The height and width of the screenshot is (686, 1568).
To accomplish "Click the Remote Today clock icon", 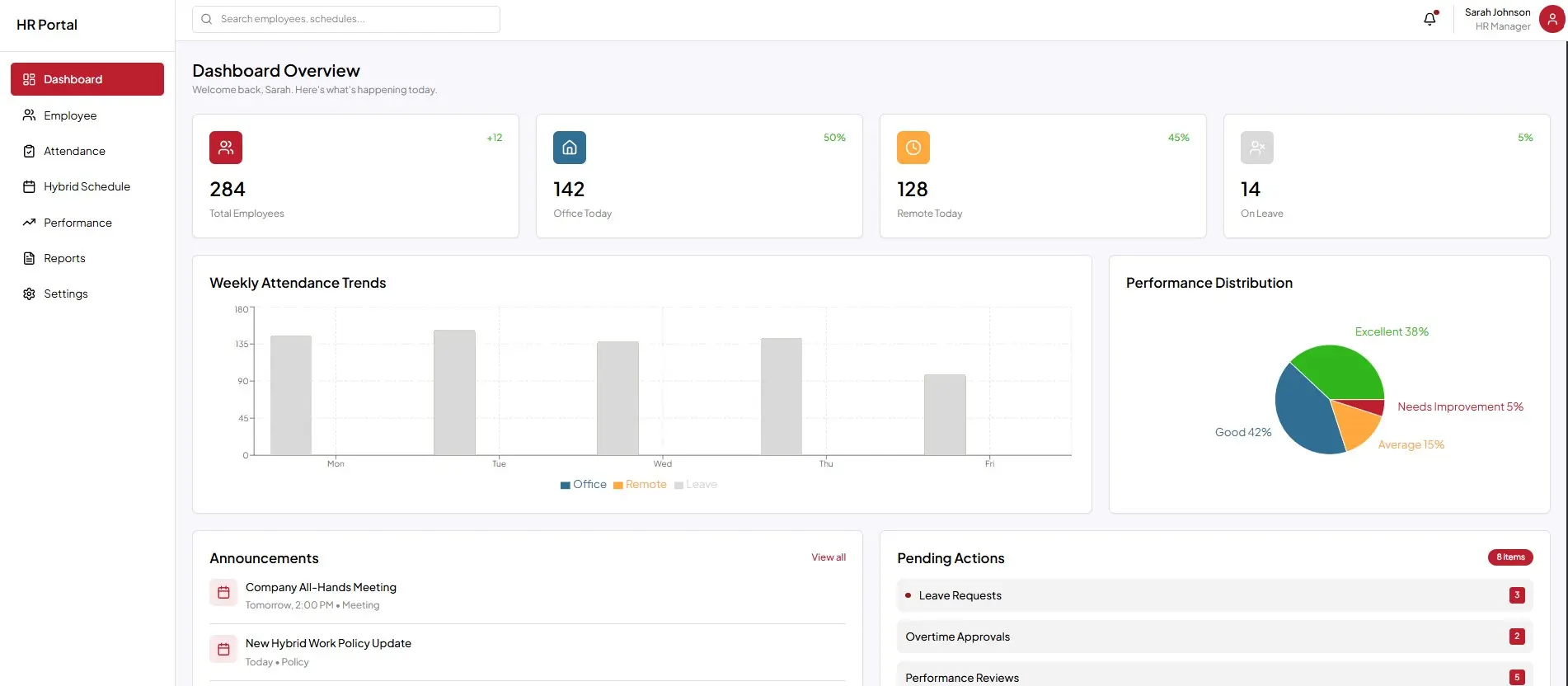I will point(913,148).
